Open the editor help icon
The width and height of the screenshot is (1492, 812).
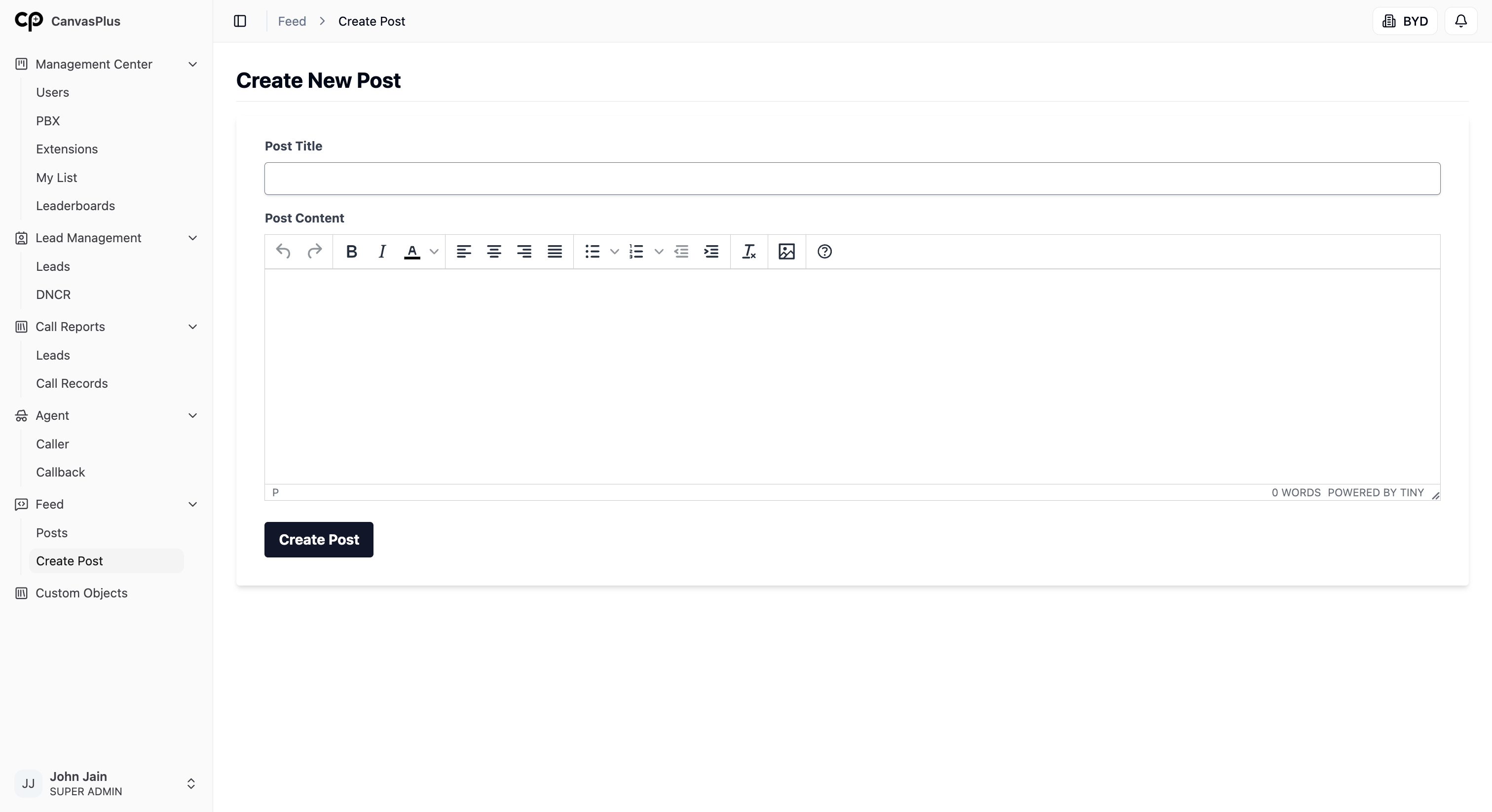point(824,252)
